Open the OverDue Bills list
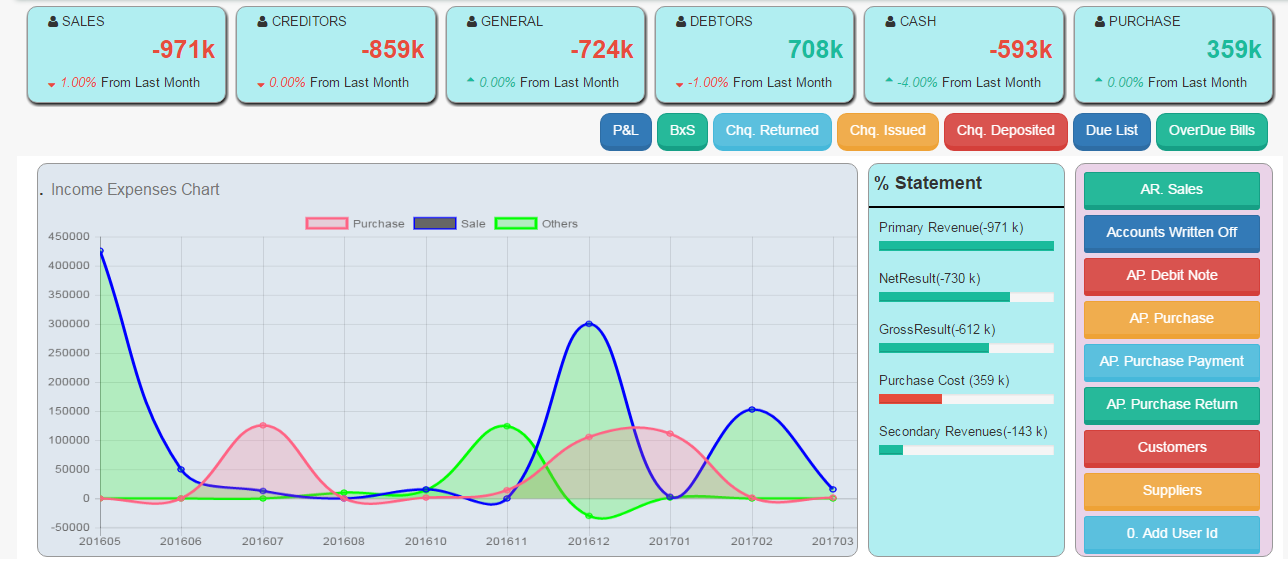The height and width of the screenshot is (563, 1288). (x=1211, y=131)
